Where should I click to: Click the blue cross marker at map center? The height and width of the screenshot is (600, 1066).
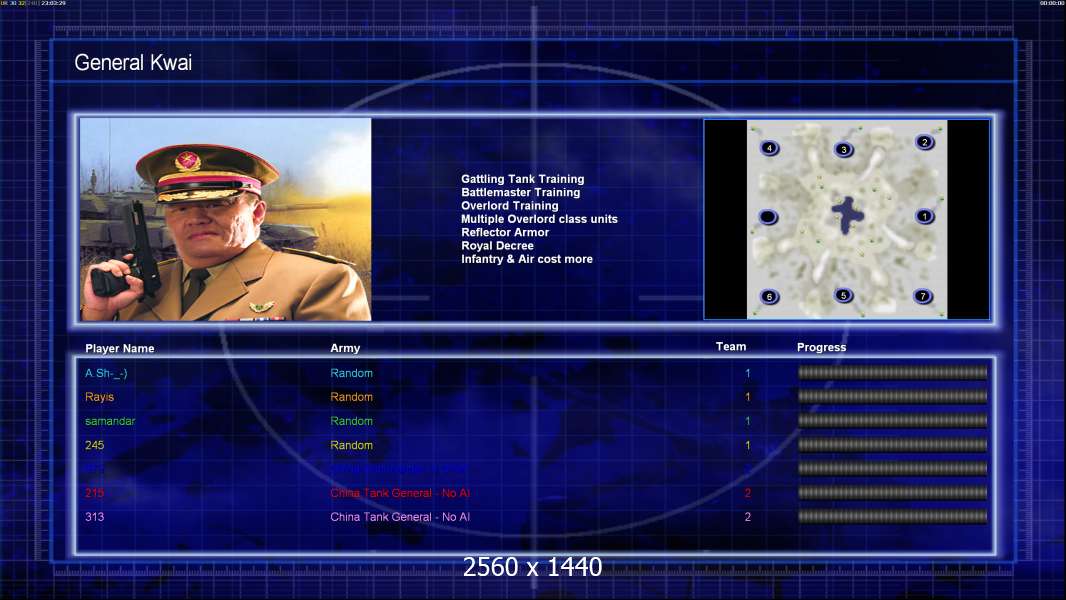[x=847, y=215]
